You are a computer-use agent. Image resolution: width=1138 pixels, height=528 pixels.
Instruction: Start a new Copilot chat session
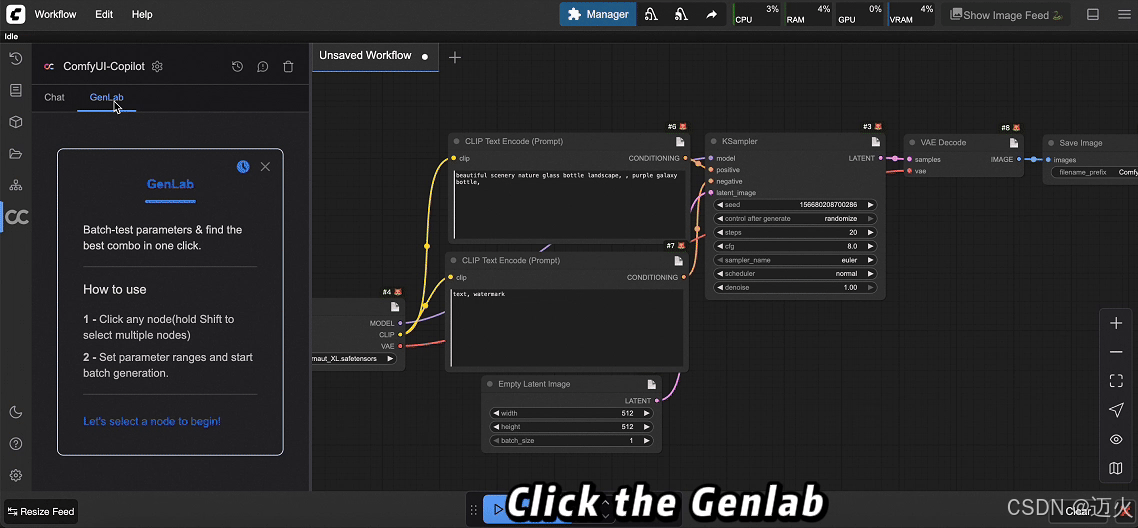pos(263,67)
